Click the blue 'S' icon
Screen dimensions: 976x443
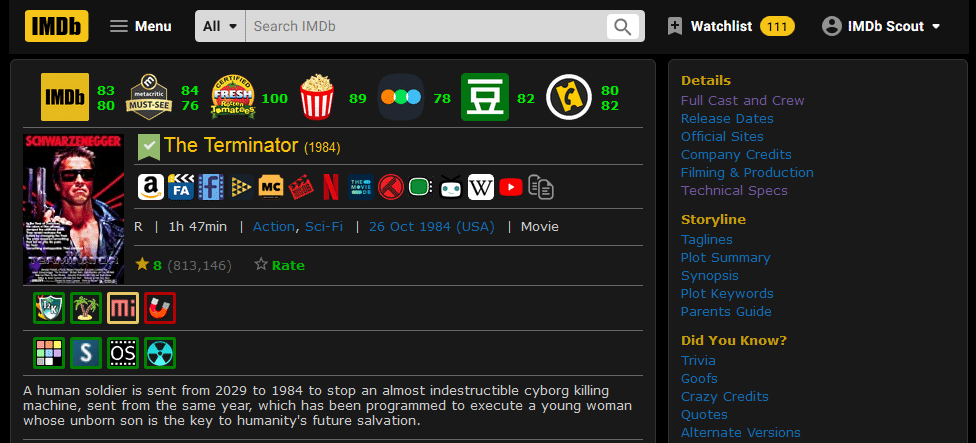click(x=86, y=353)
